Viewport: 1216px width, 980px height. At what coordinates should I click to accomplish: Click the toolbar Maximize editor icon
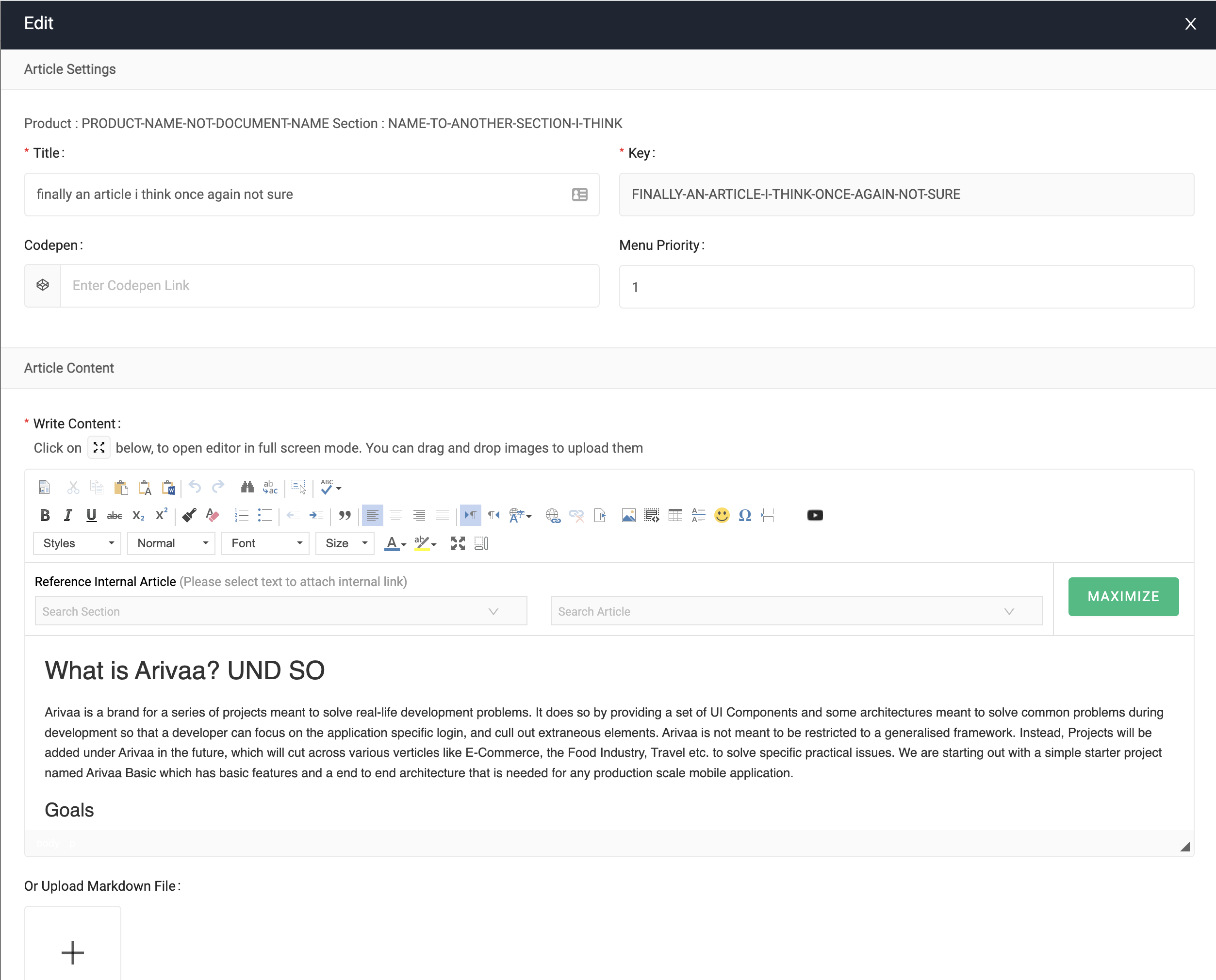click(458, 543)
